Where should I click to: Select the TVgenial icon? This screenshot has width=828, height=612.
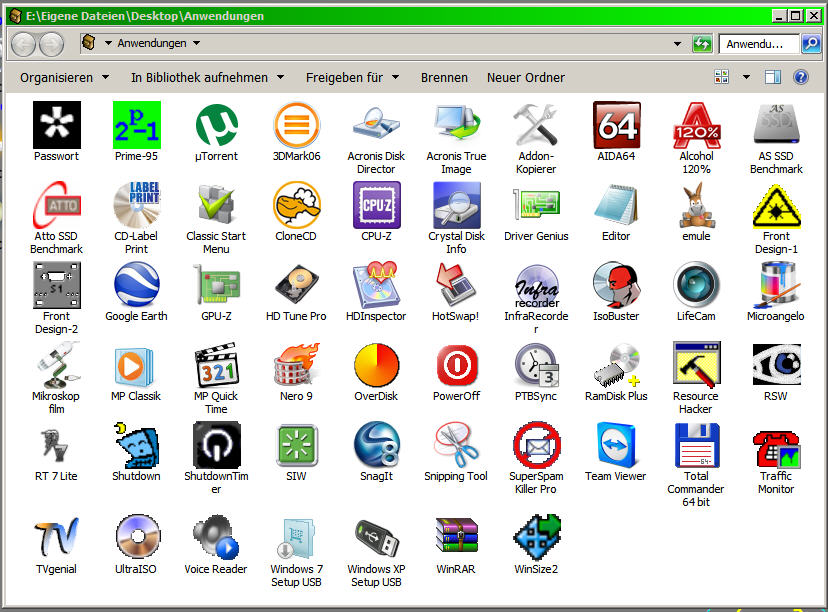(57, 538)
